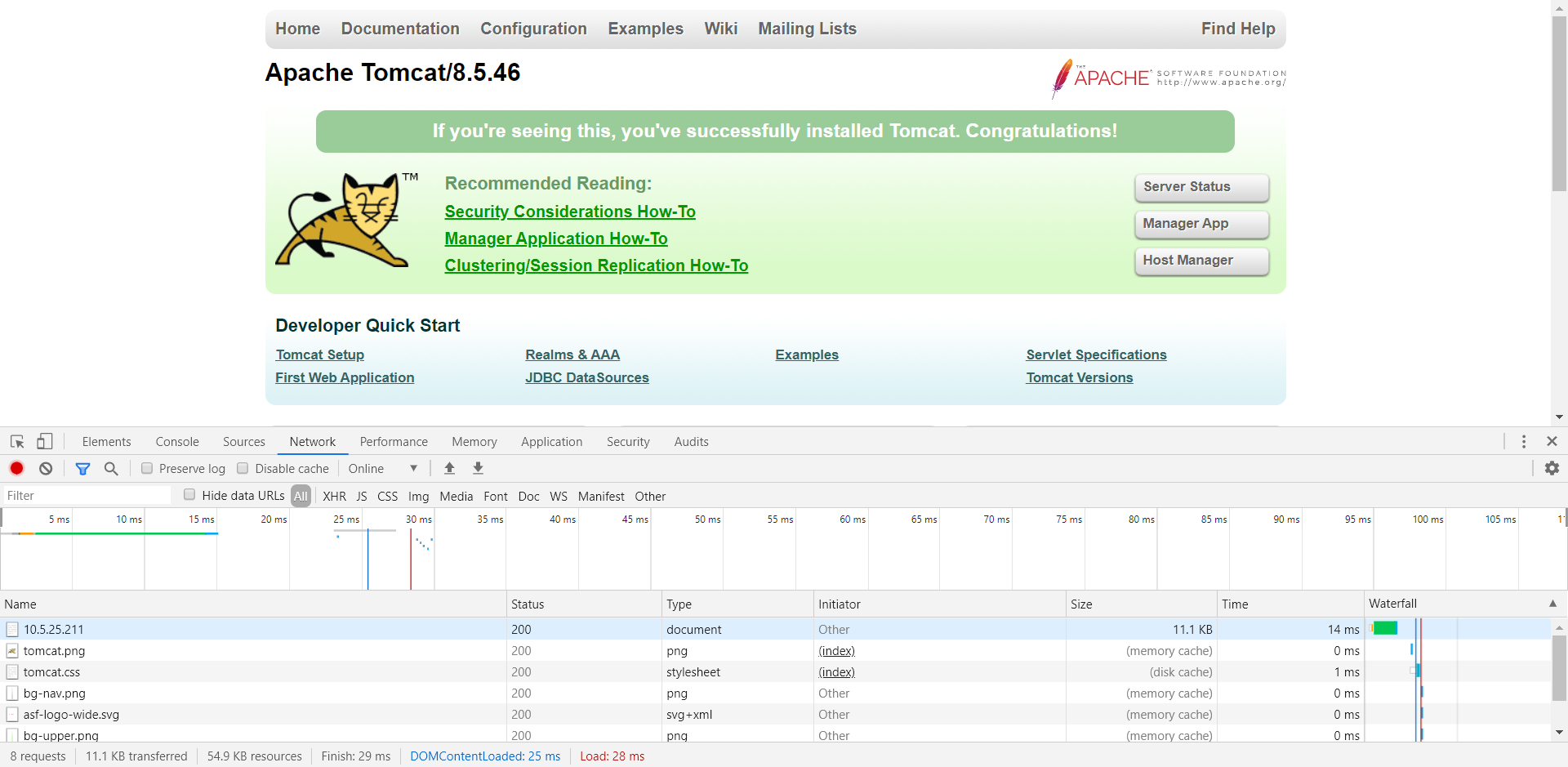
Task: Open the Online throttling dropdown
Action: (383, 468)
